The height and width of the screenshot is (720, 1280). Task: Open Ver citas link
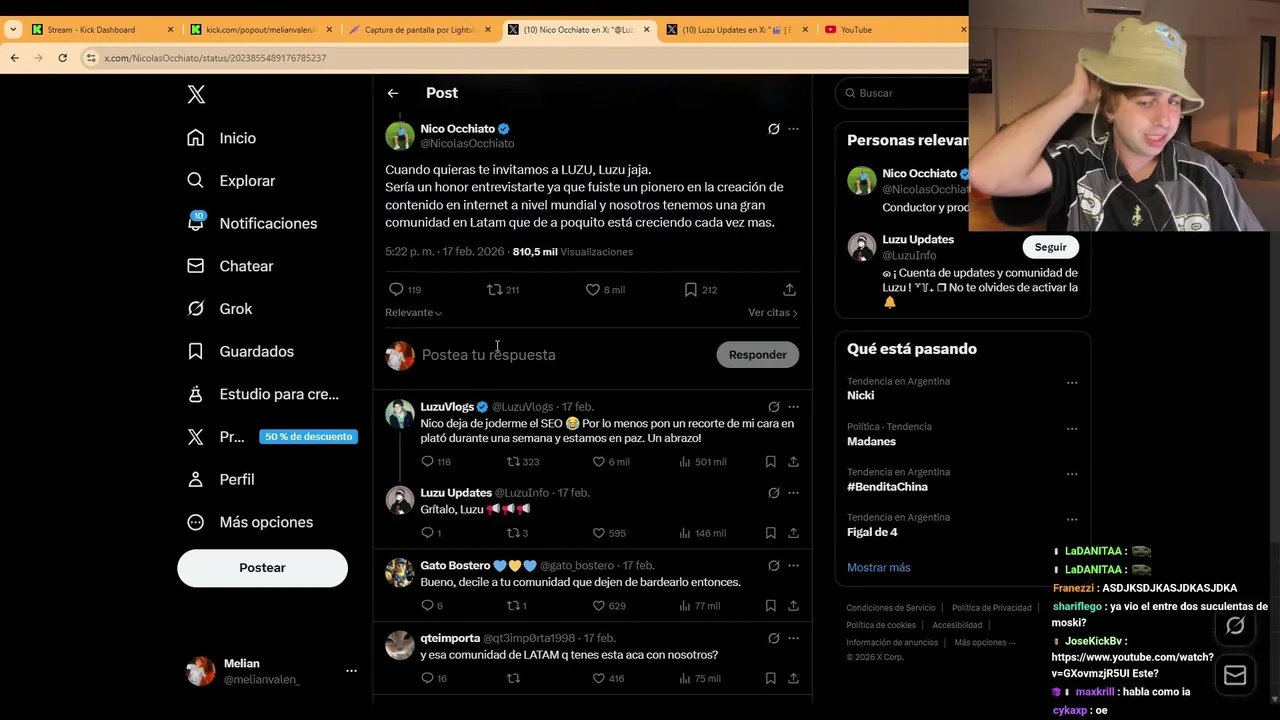click(773, 313)
